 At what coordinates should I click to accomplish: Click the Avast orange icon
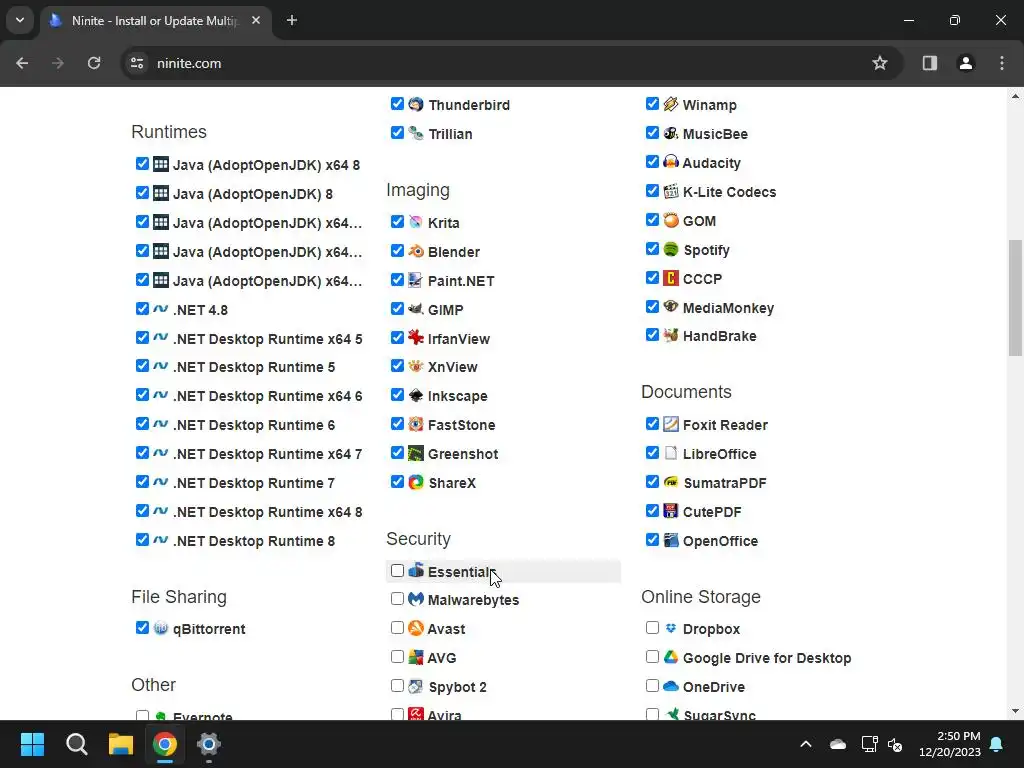(x=416, y=628)
